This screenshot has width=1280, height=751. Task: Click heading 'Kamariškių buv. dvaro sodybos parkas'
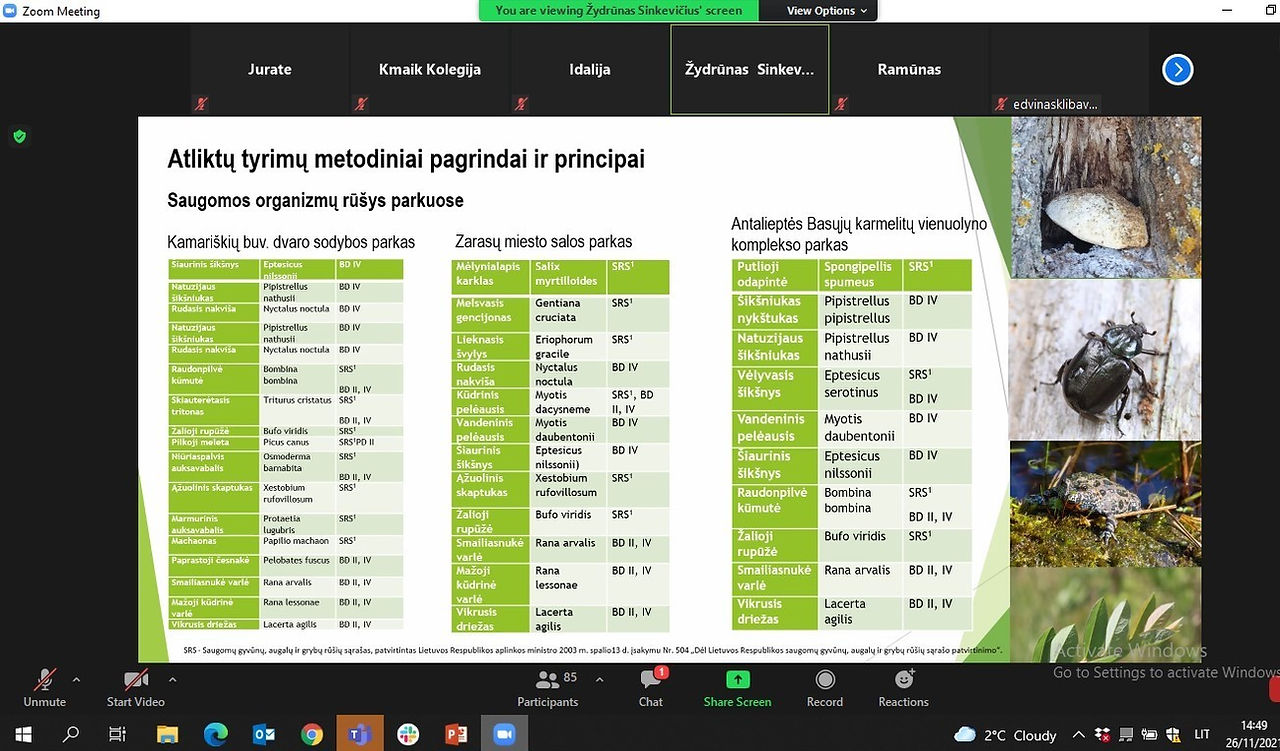point(291,242)
